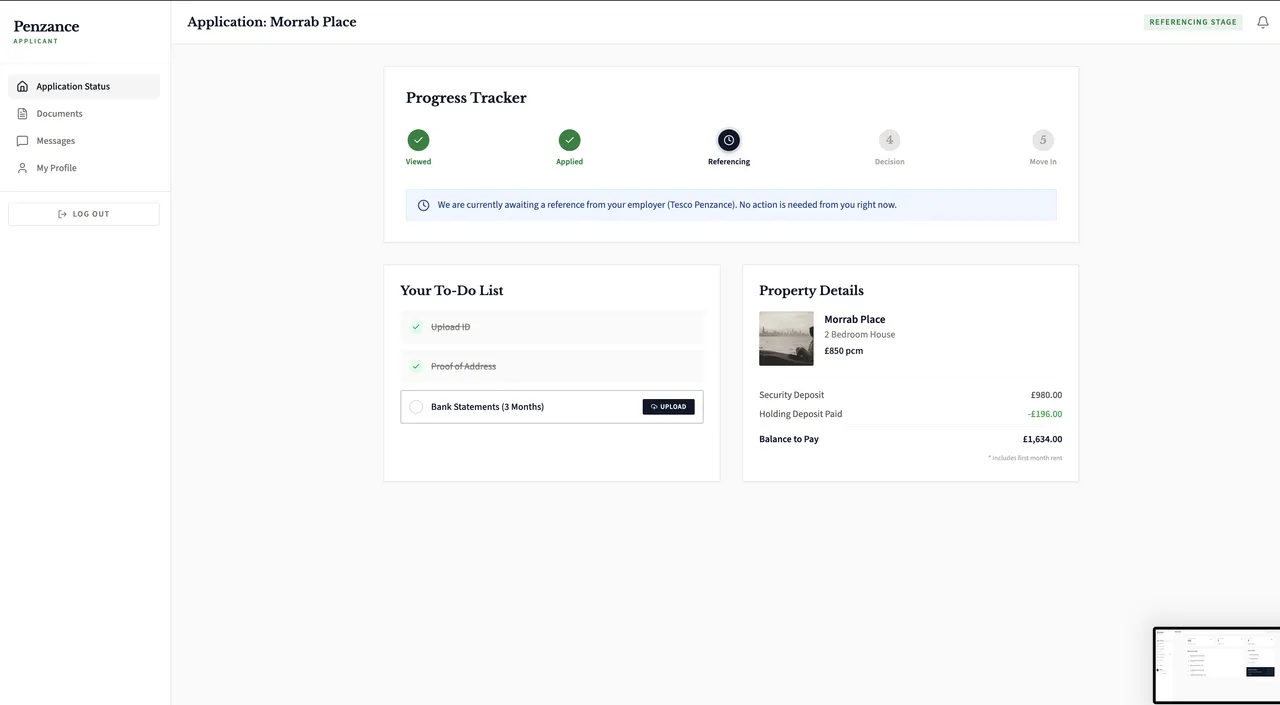Click the My Profile person icon
Image resolution: width=1280 pixels, height=705 pixels.
(x=23, y=168)
